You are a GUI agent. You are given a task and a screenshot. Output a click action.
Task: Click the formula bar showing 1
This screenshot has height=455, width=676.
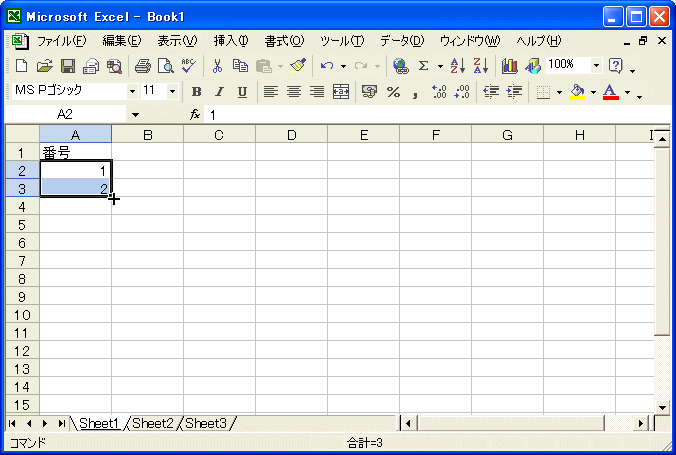point(437,115)
